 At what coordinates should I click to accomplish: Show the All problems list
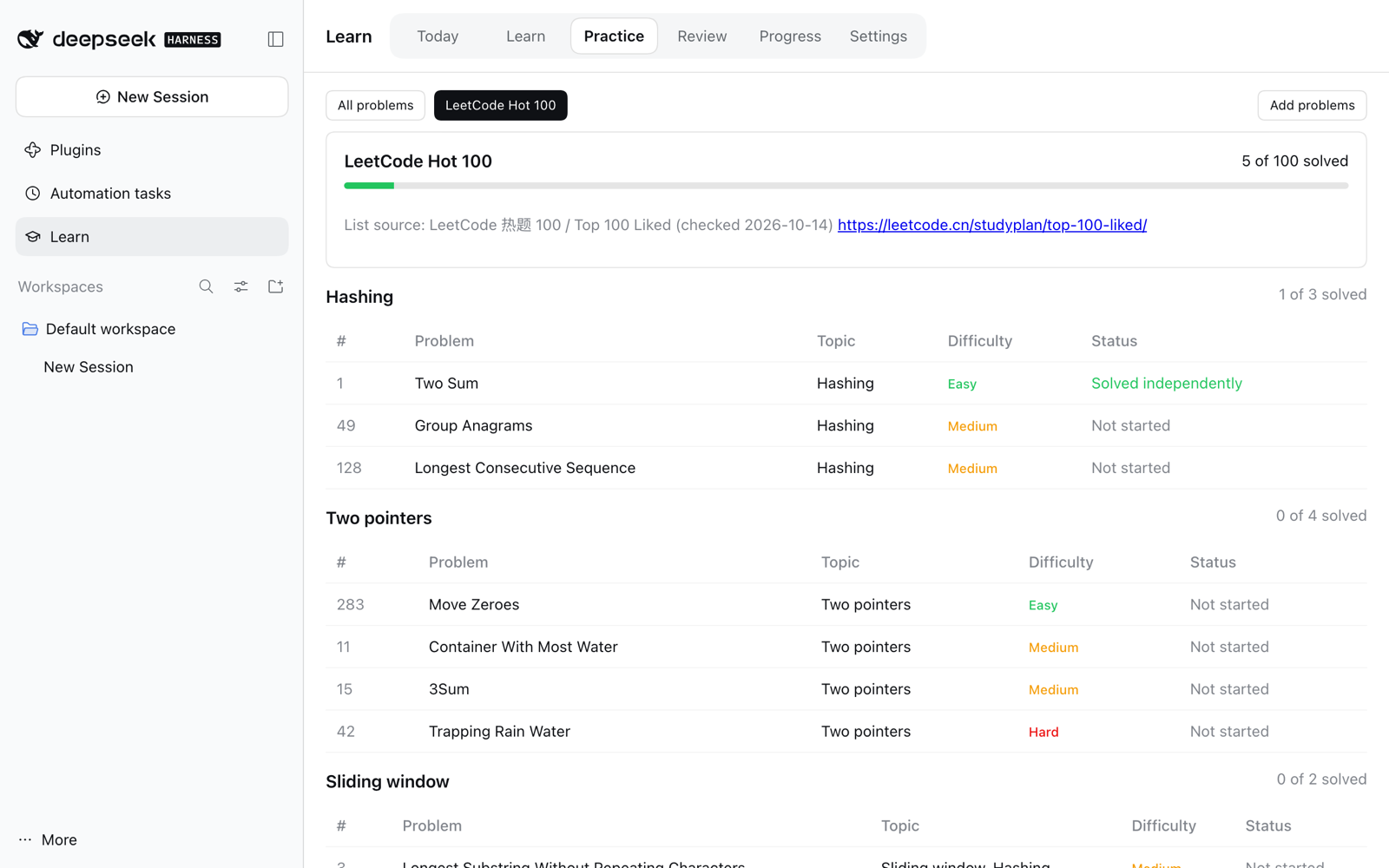click(x=375, y=105)
